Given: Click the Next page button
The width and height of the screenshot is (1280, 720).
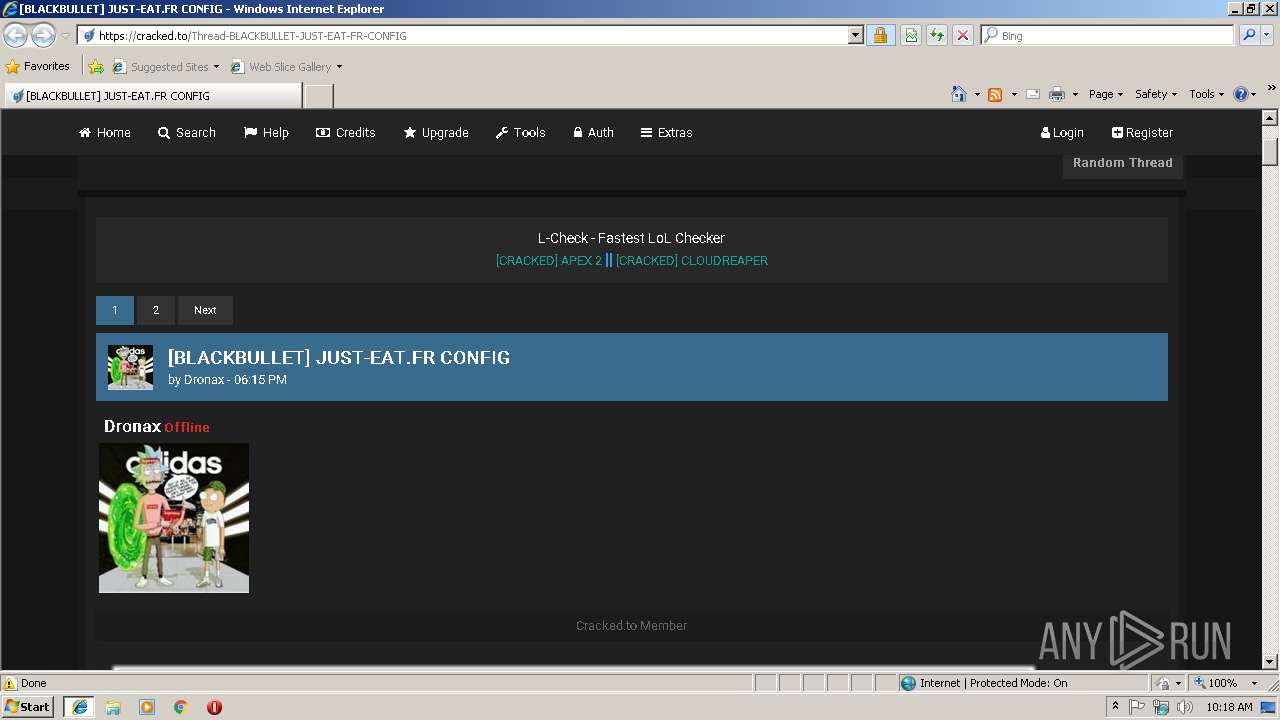Looking at the screenshot, I should 205,310.
